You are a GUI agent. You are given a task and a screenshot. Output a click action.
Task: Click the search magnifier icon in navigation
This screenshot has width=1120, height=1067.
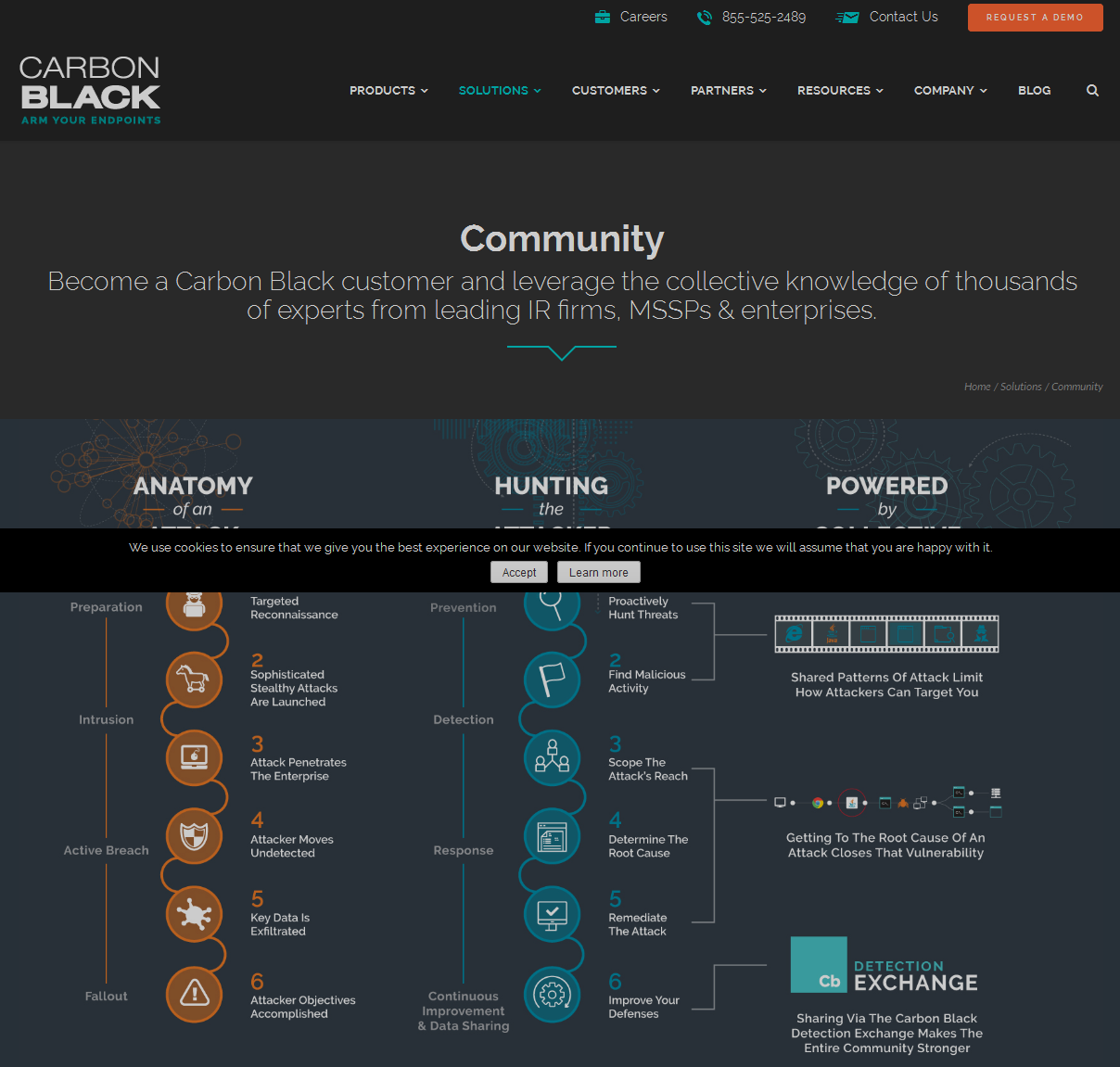point(1092,91)
